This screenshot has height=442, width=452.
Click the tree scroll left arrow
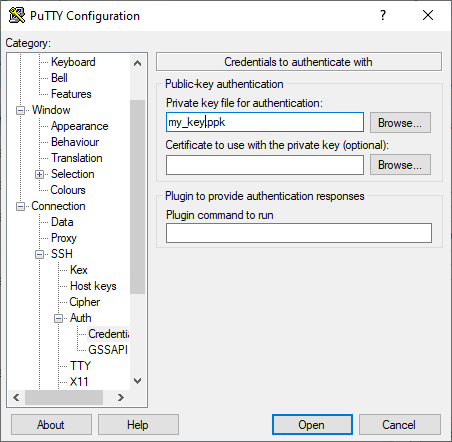16,397
